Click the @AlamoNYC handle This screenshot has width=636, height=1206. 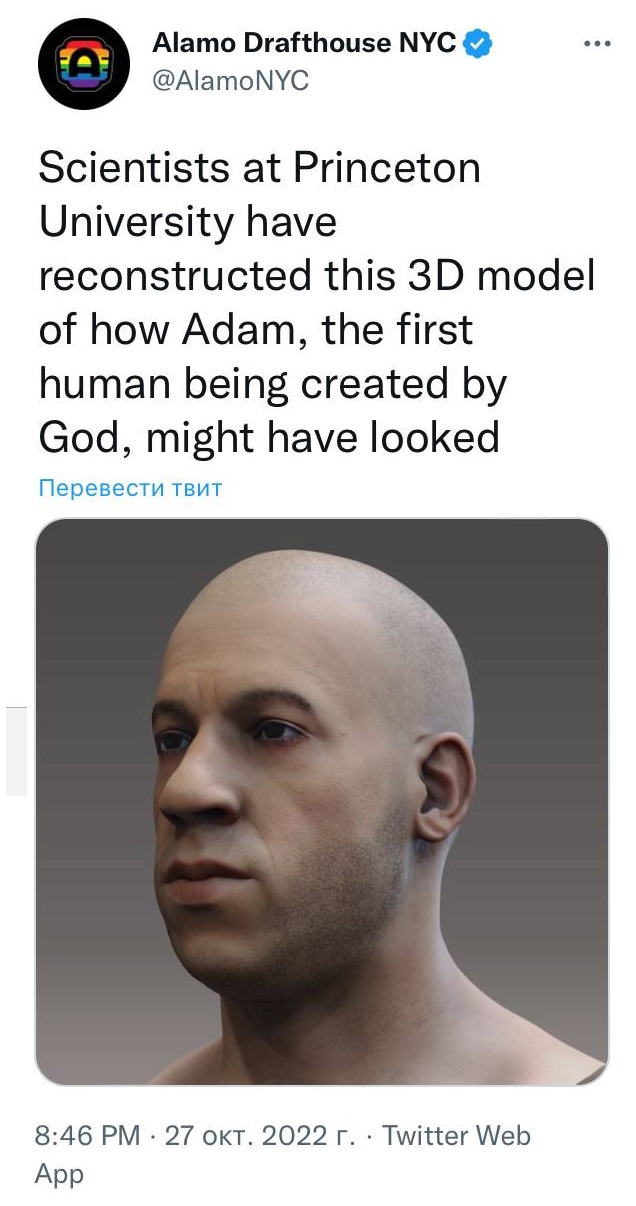(x=230, y=82)
